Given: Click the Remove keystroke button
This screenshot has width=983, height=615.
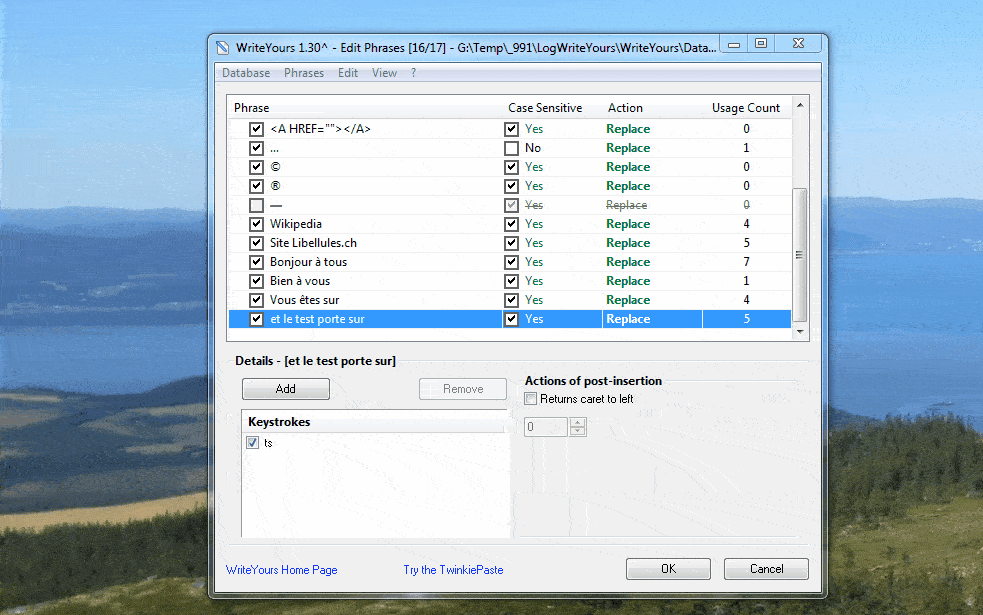Looking at the screenshot, I should (x=463, y=389).
